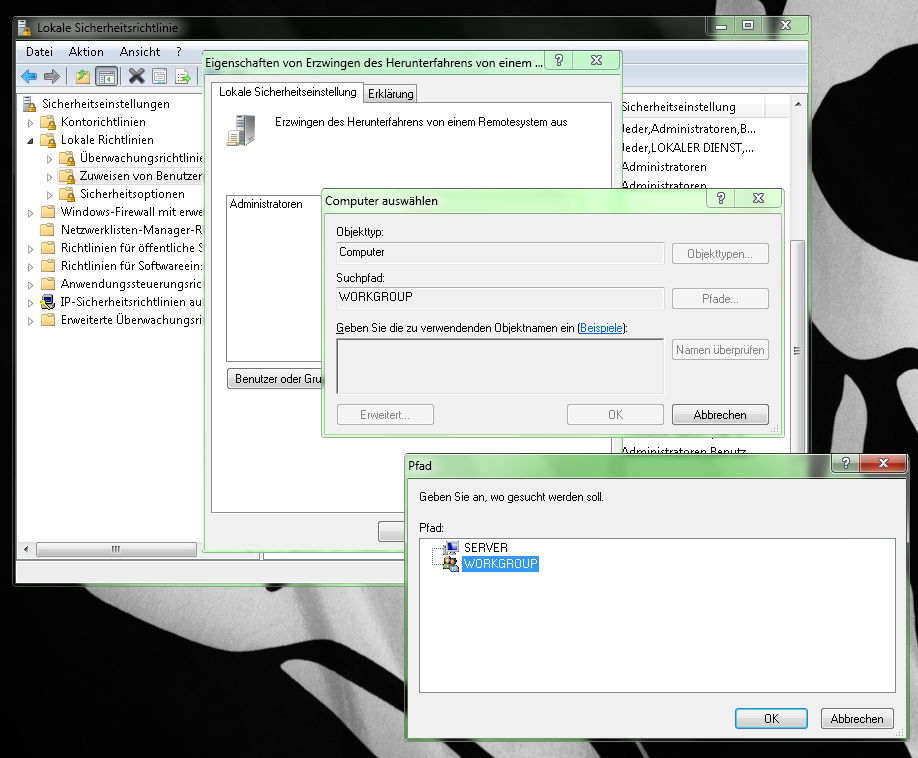The image size is (918, 758).
Task: Click the Windows-Firewall folder icon
Action: [x=48, y=212]
